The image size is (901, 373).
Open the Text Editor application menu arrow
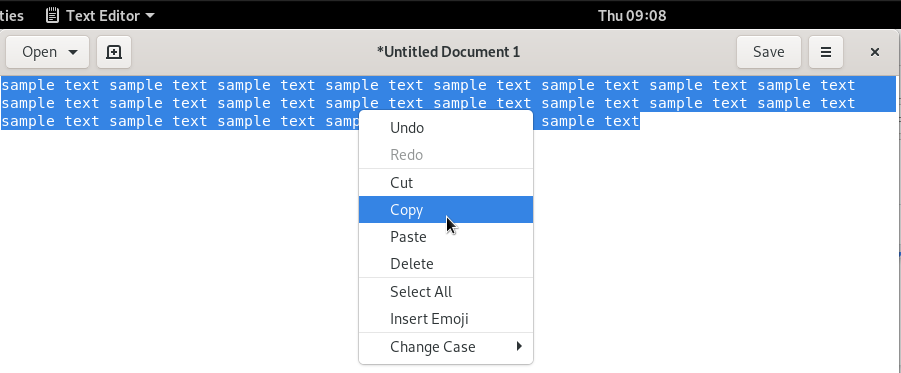pyautogui.click(x=150, y=16)
